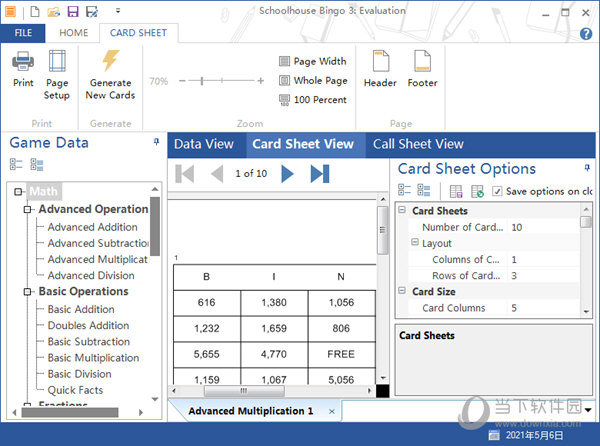Switch to the HOME ribbon tab
This screenshot has width=600, height=446.
click(x=73, y=33)
